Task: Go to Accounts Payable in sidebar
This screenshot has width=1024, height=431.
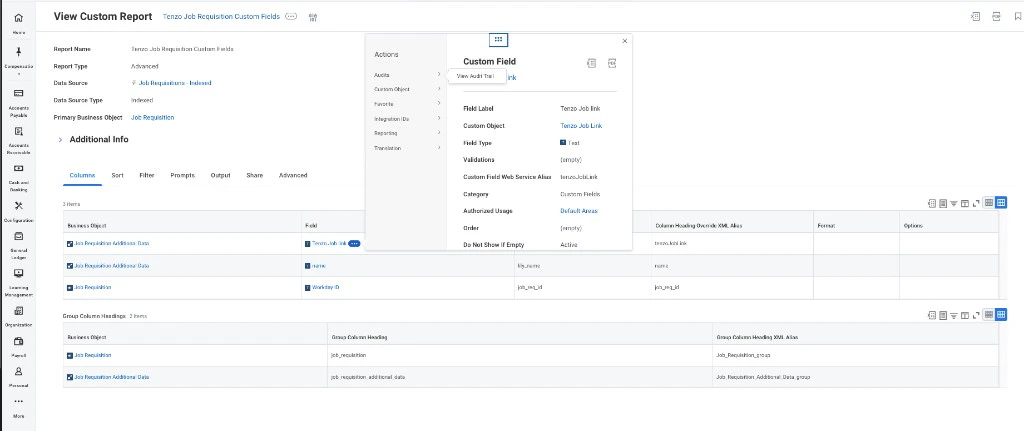Action: point(18,93)
